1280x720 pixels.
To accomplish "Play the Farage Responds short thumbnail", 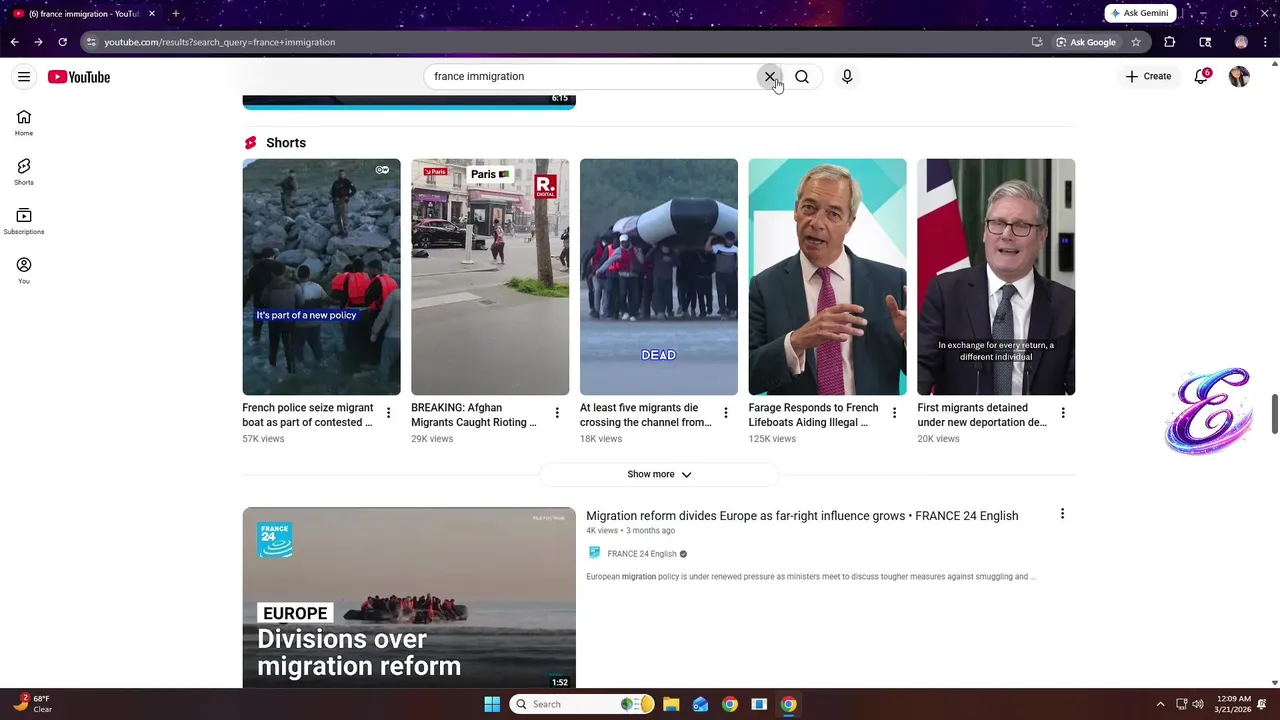I will pyautogui.click(x=827, y=277).
